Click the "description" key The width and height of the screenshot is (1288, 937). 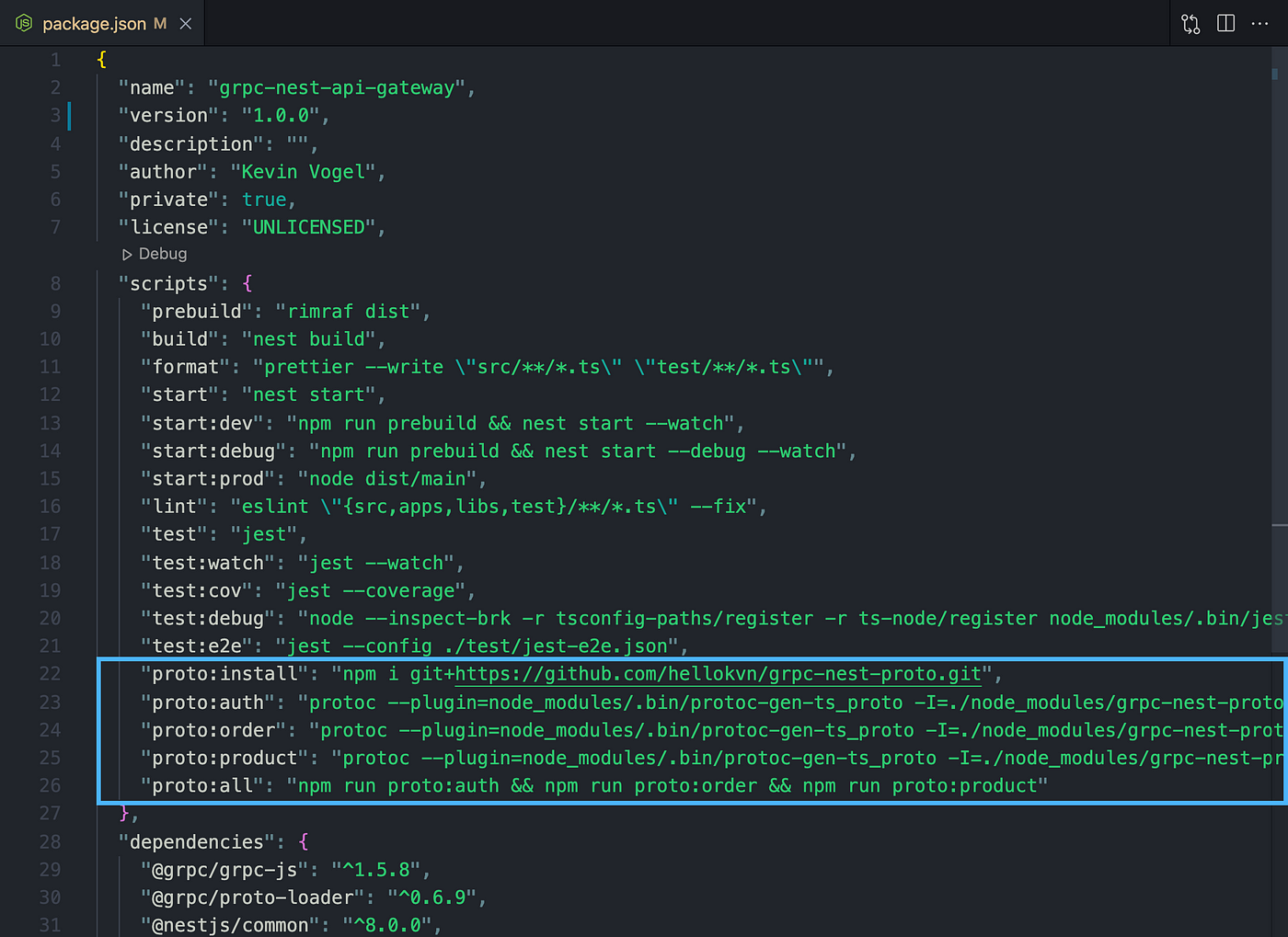(191, 143)
